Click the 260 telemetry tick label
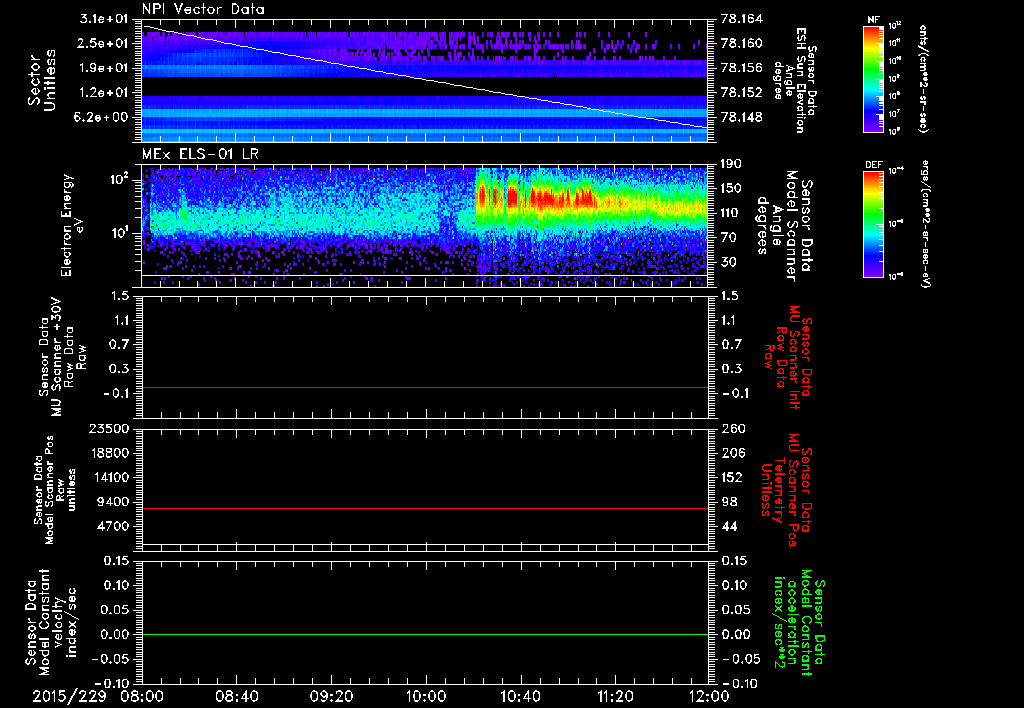 tap(732, 429)
